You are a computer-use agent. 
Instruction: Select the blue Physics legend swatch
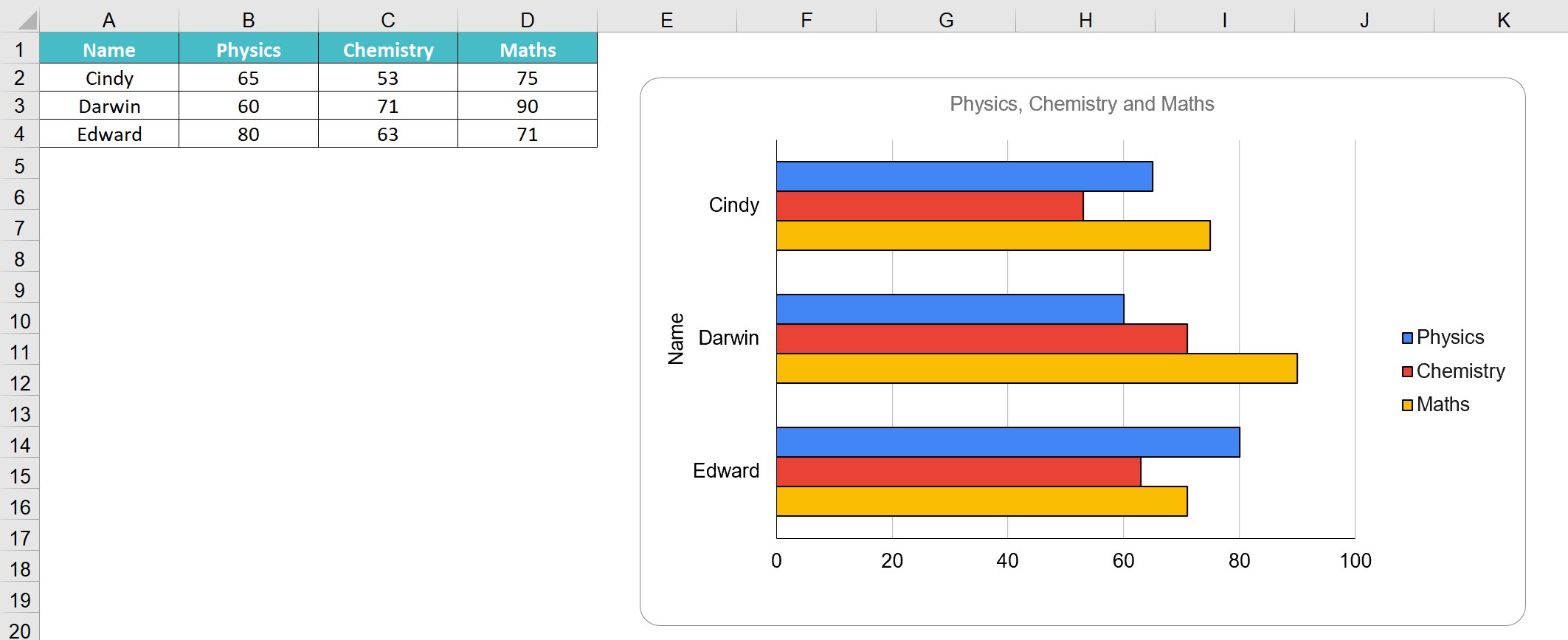[x=1407, y=338]
